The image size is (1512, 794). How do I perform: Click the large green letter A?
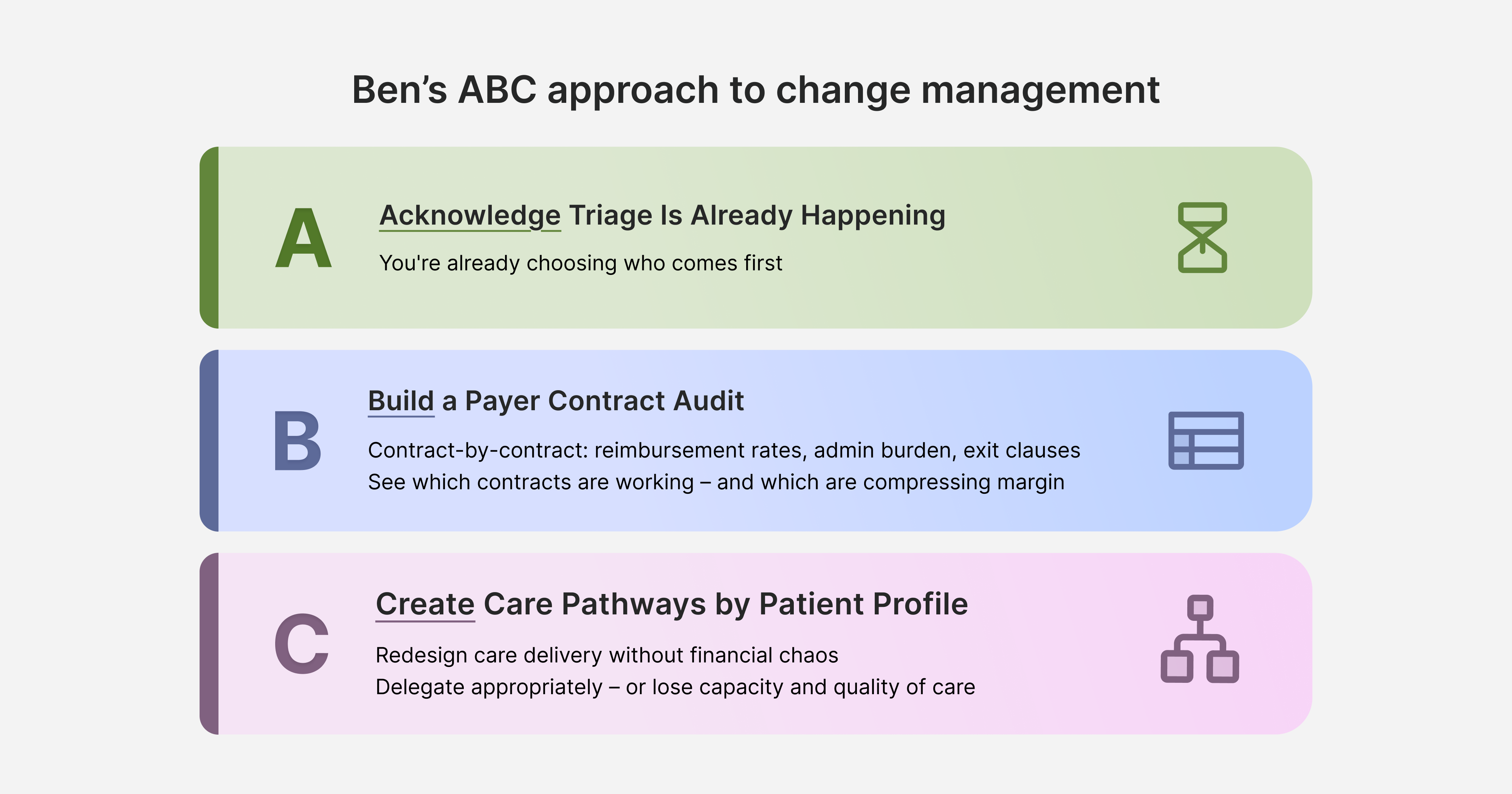[x=304, y=239]
